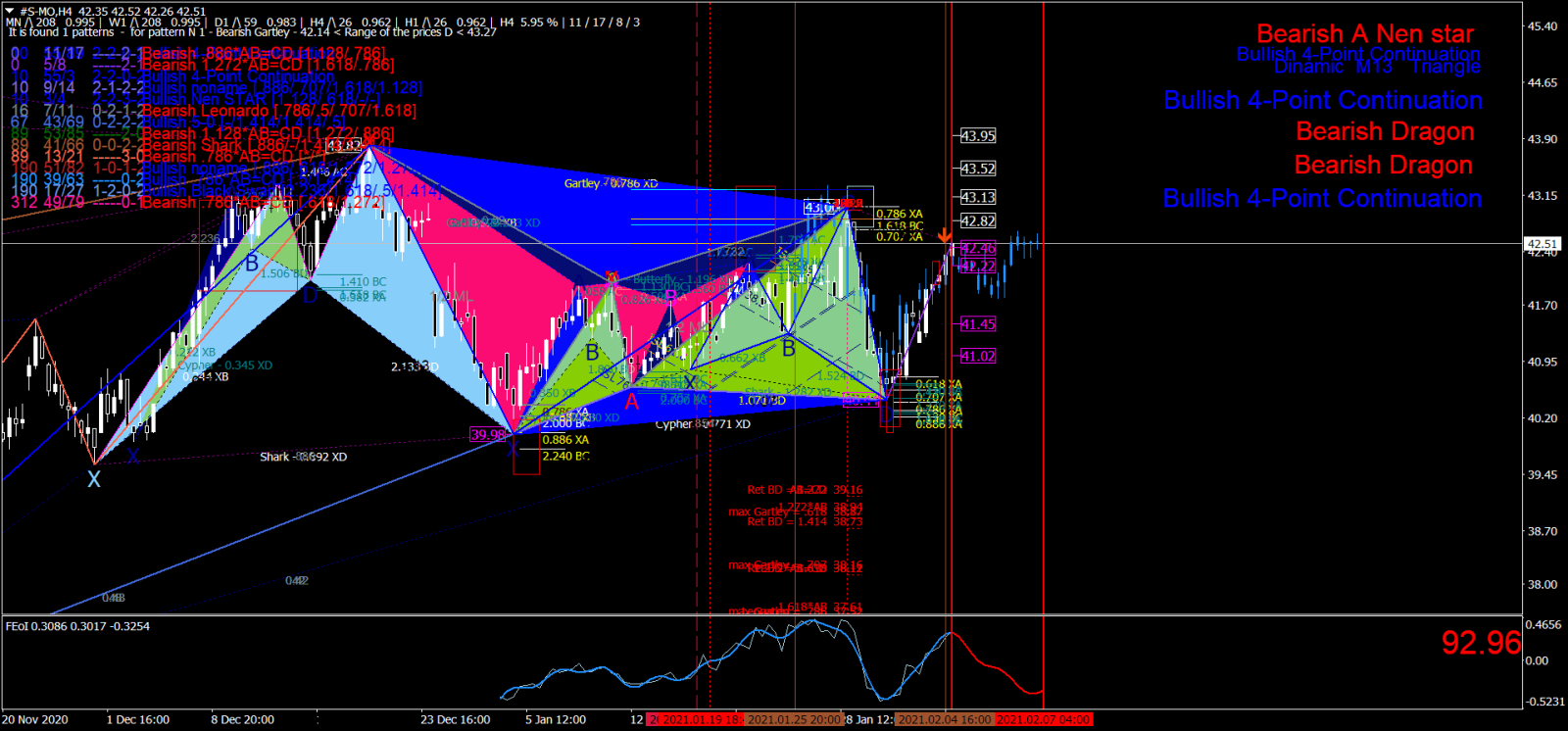Click the 40.20 price axis label
This screenshot has width=1568, height=731.
[x=1542, y=418]
